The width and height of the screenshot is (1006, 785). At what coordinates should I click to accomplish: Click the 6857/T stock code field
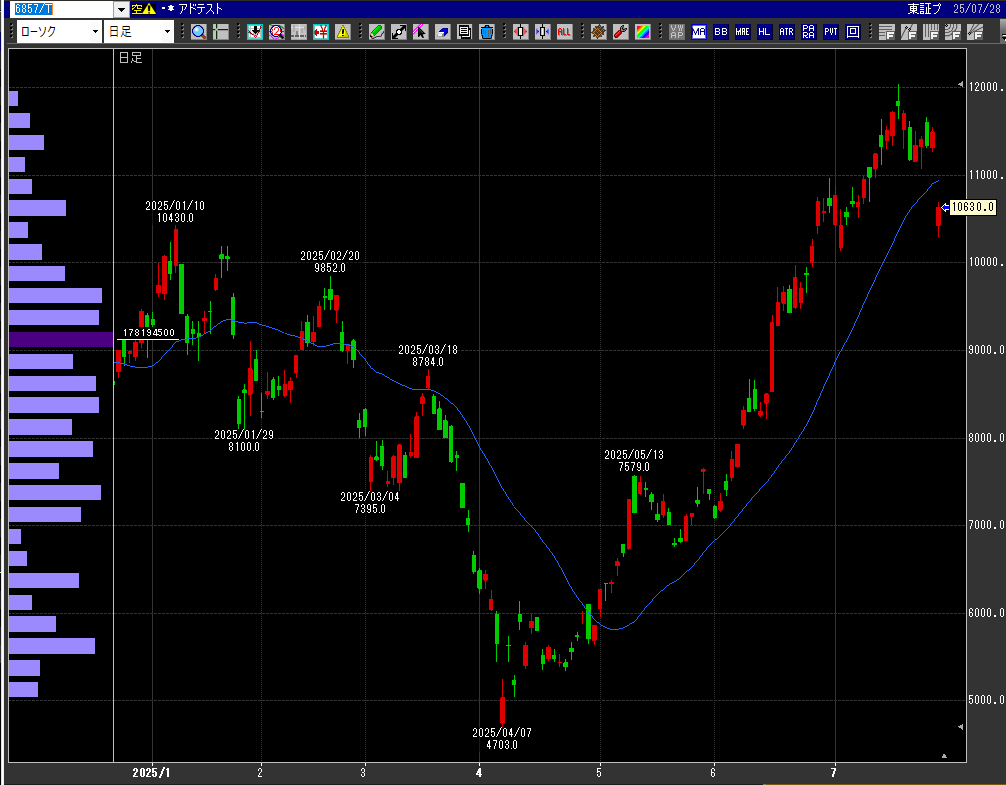tap(64, 9)
